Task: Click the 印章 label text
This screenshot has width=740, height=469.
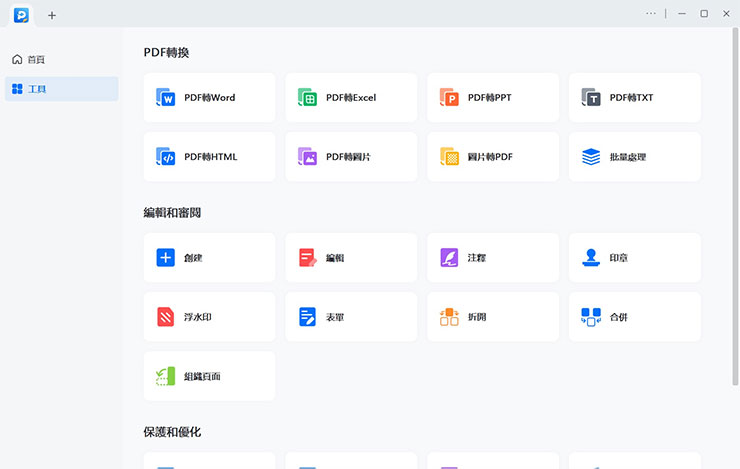Action: (619, 258)
